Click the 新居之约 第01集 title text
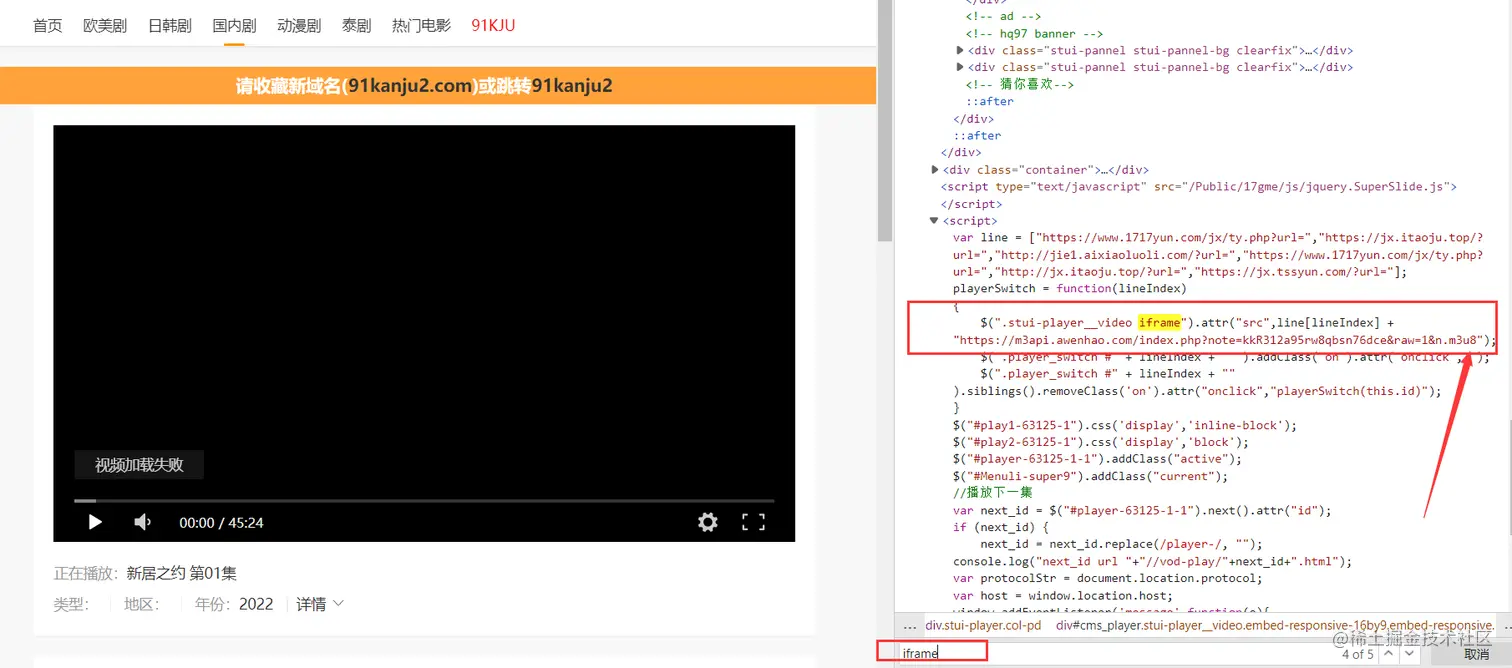Viewport: 1512px width, 668px height. pos(181,573)
